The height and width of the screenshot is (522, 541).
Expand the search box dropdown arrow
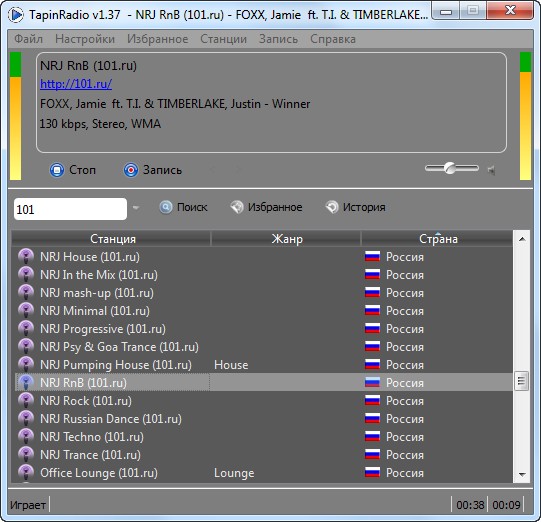click(x=136, y=208)
